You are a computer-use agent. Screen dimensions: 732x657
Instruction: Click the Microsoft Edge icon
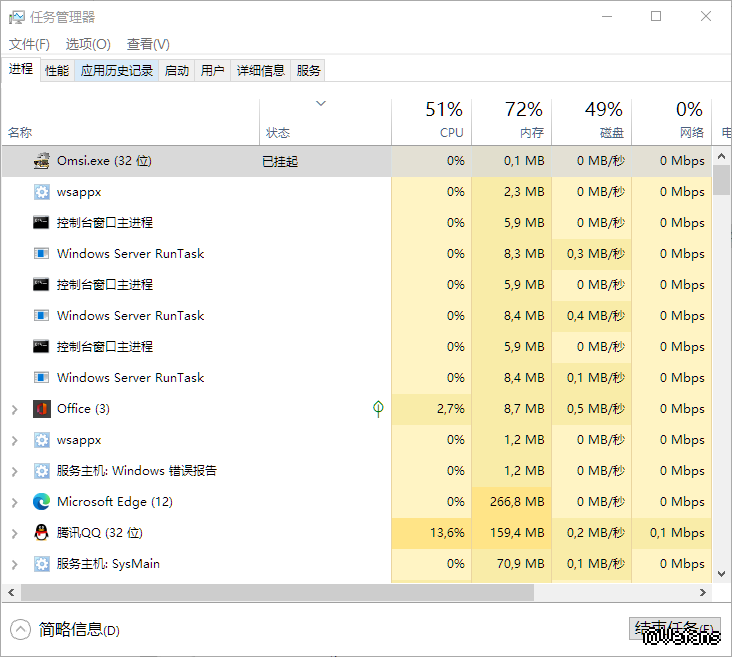(42, 502)
